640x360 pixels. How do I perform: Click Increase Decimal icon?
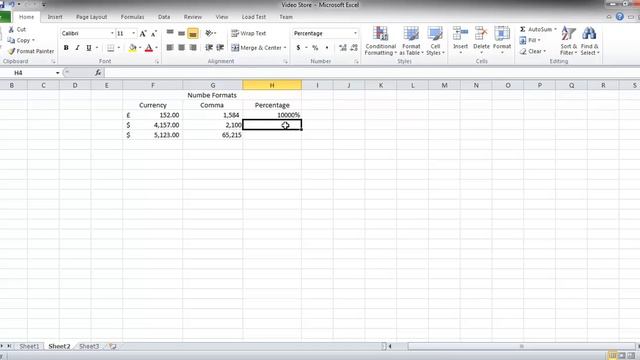tap(343, 48)
